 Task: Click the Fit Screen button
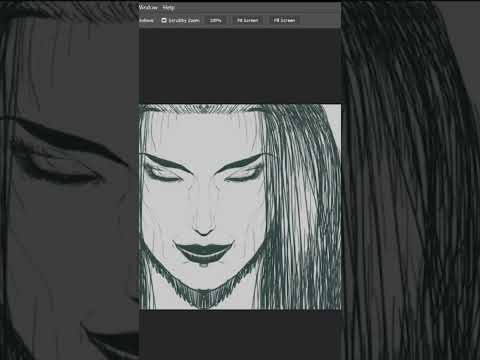click(247, 20)
